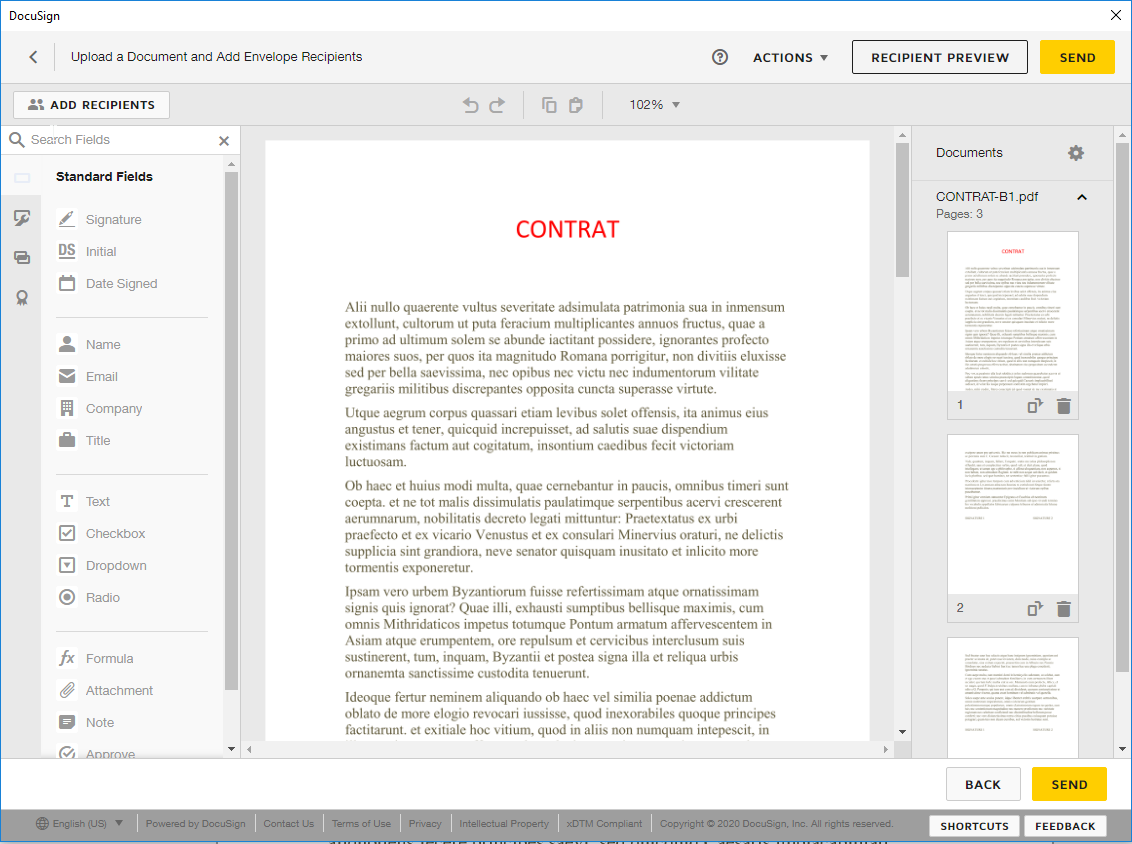This screenshot has height=844, width=1132.
Task: Open the English (US) language selector
Action: 79,823
